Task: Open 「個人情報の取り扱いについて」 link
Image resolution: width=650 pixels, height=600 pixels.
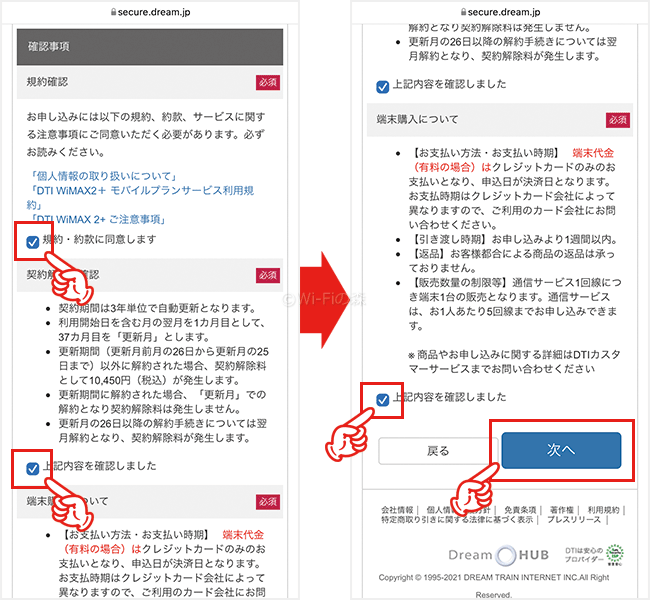Action: 104,176
